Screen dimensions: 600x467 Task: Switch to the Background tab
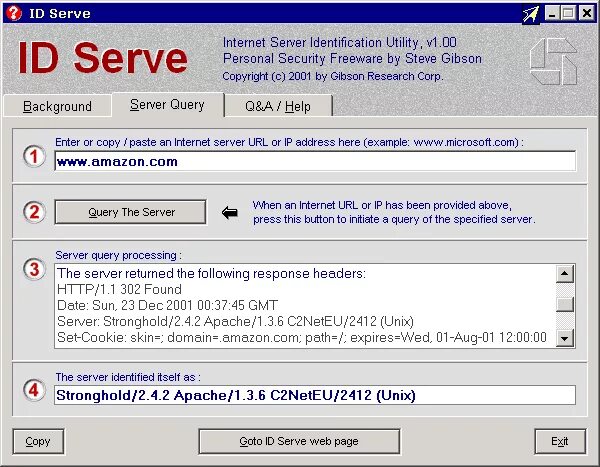57,106
